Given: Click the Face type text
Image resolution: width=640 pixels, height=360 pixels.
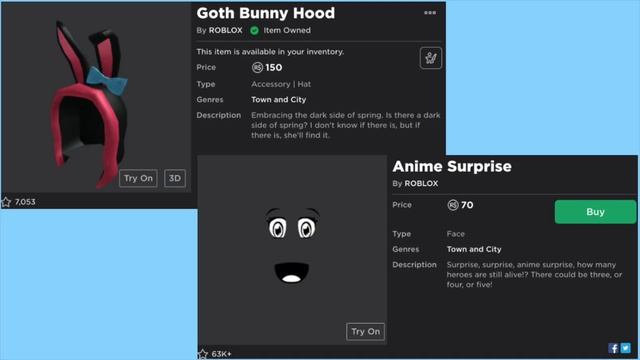Looking at the screenshot, I should (456, 234).
